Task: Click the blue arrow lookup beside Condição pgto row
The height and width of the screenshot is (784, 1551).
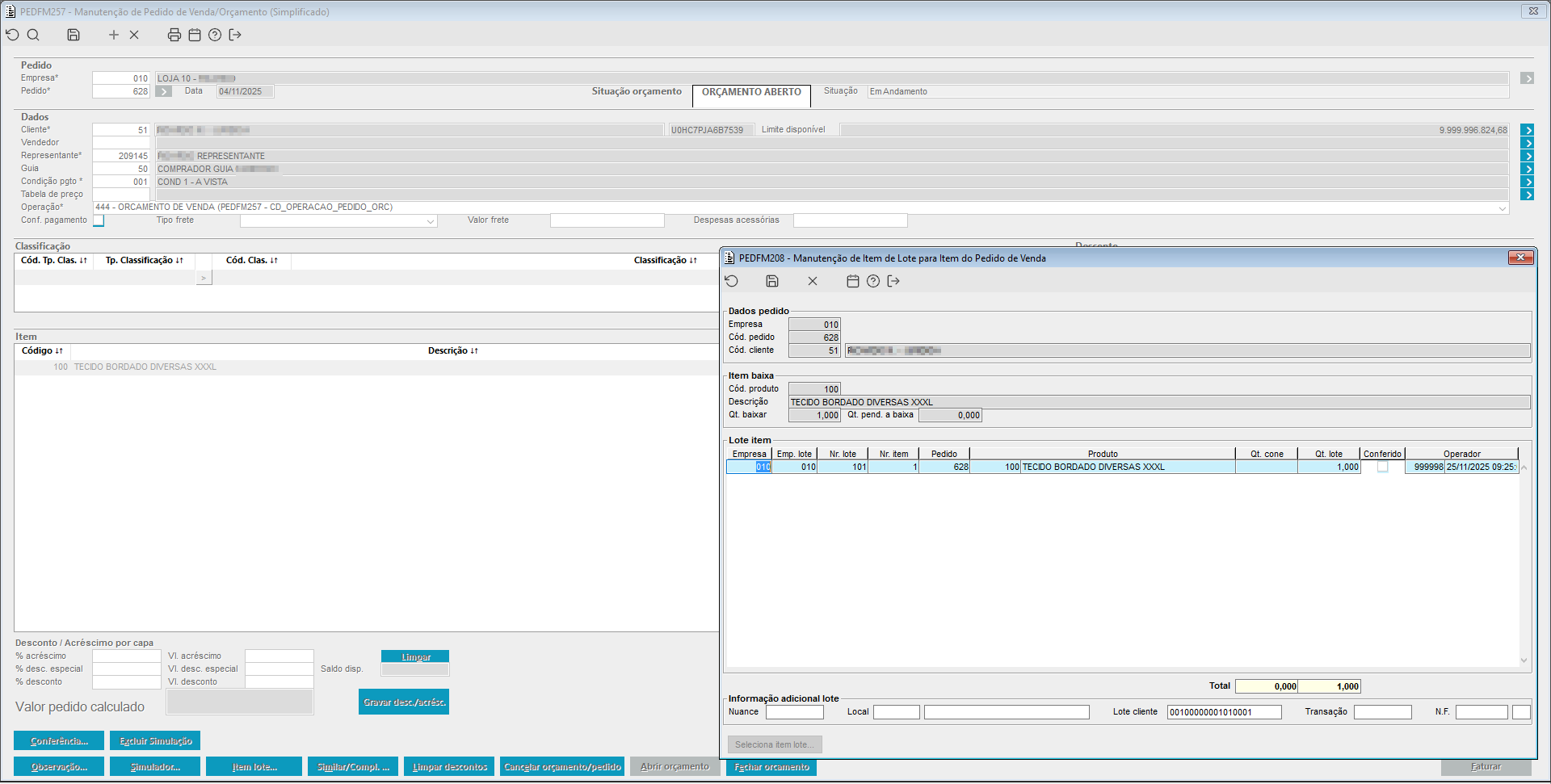Action: point(1527,182)
